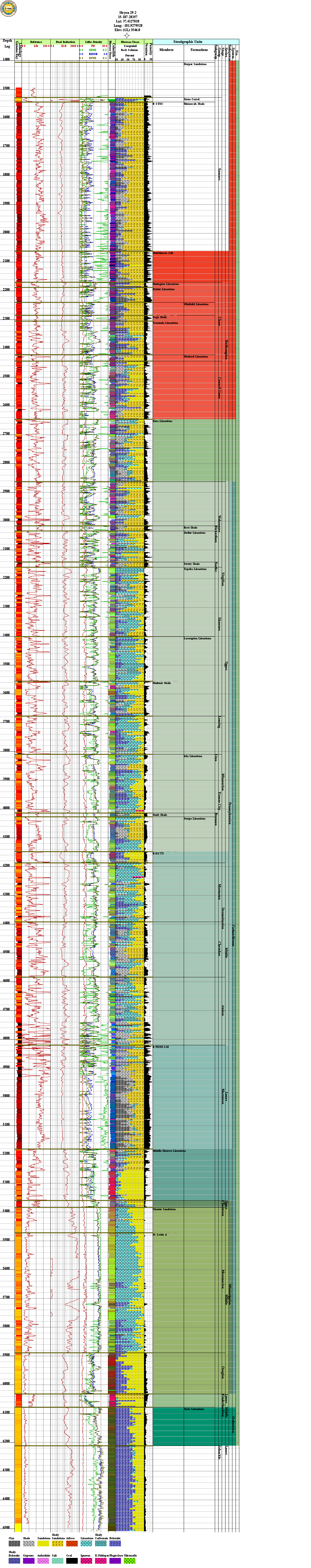
Task: Click the 2000 depth marker
Action: tap(7, 232)
